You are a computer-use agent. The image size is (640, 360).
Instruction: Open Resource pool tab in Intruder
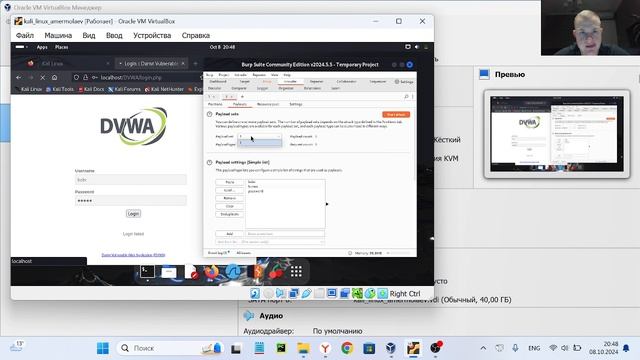(x=268, y=104)
